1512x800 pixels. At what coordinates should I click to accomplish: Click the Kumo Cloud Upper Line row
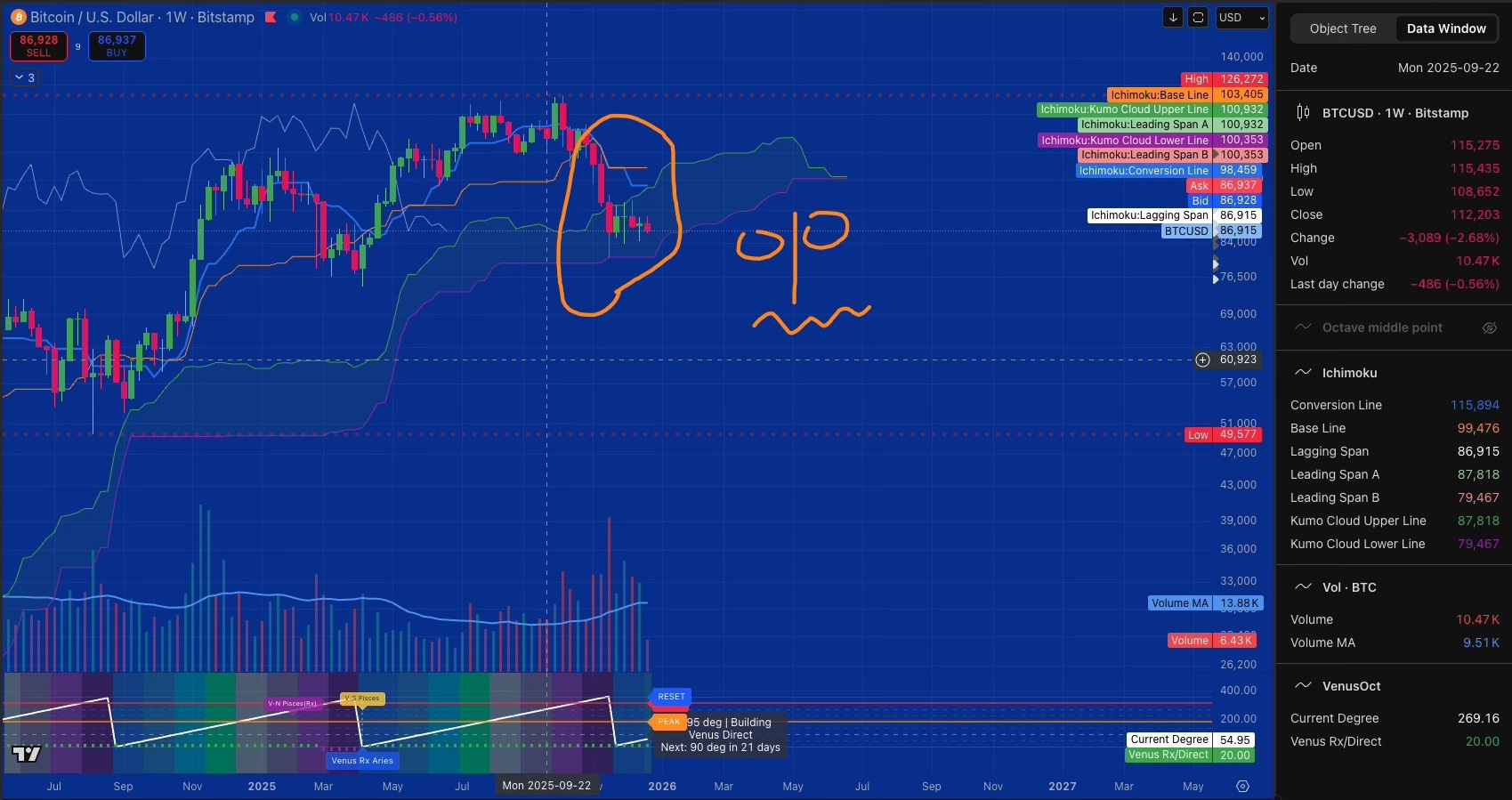[x=1395, y=521]
